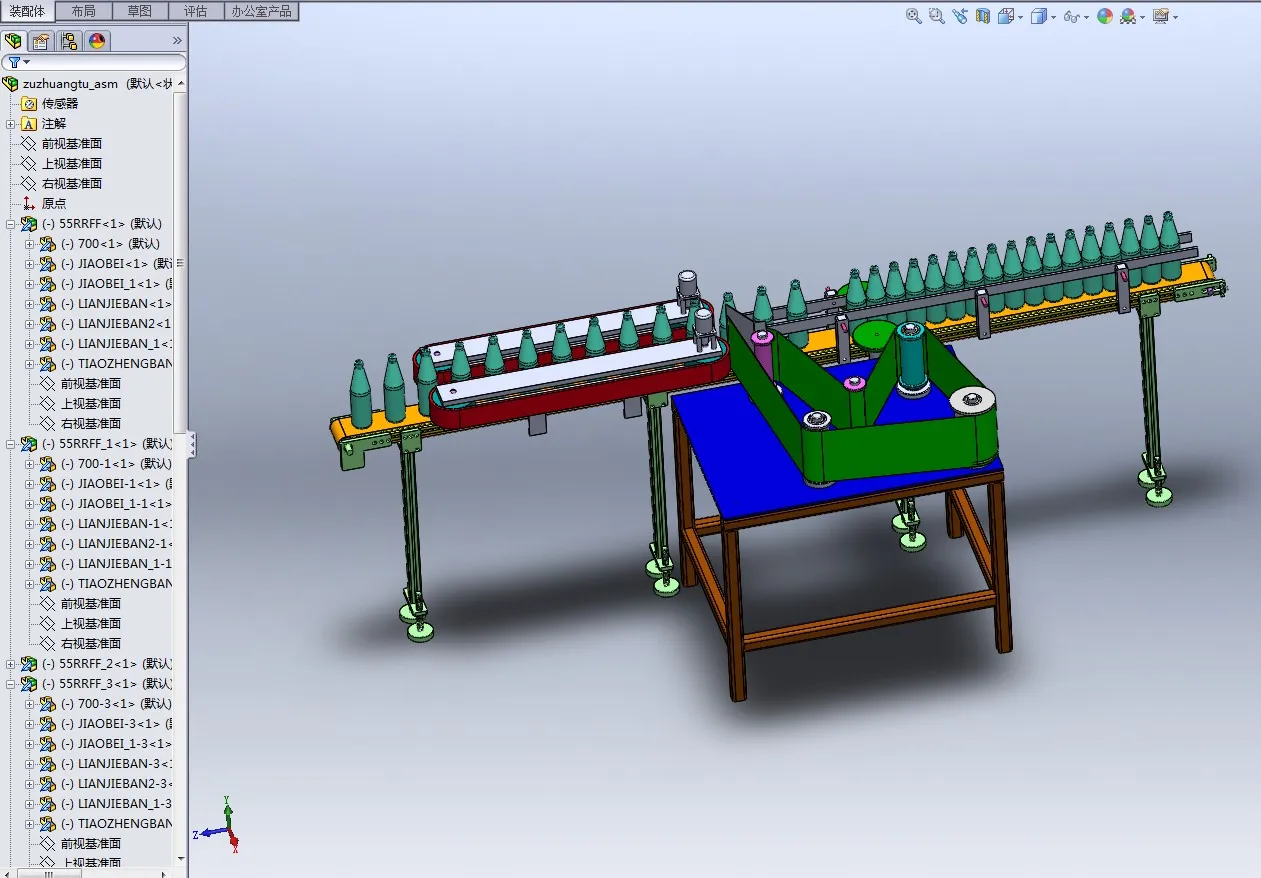1261x878 pixels.
Task: Click the feature panel collapse handle
Action: 192,445
